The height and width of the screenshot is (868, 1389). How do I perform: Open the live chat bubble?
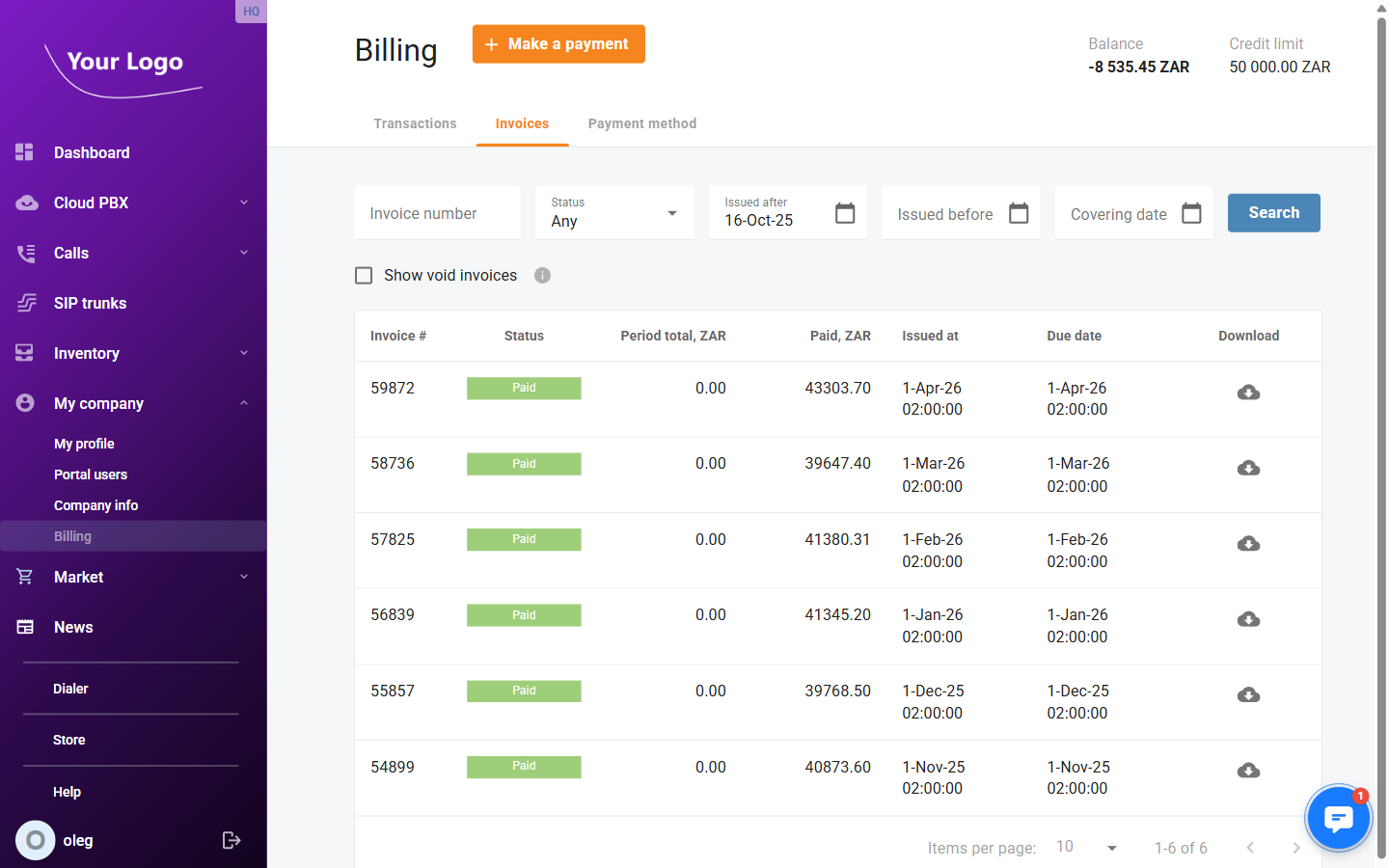pos(1338,817)
